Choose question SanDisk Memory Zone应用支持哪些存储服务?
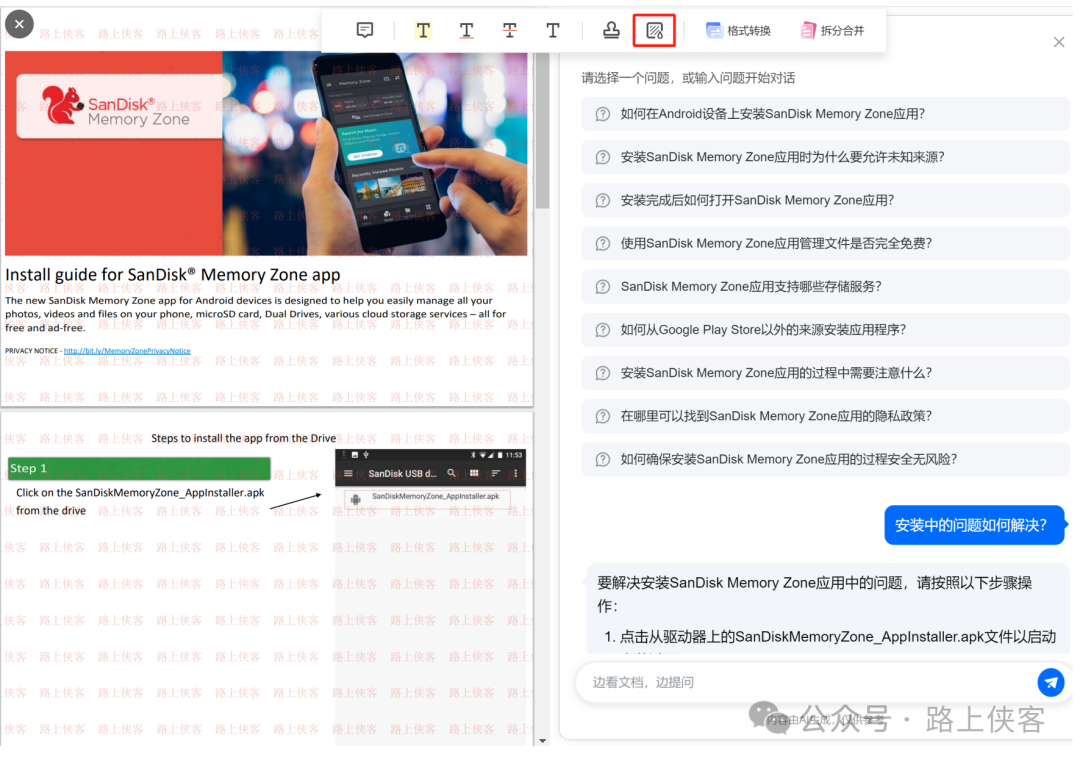The width and height of the screenshot is (1080, 763). click(824, 286)
